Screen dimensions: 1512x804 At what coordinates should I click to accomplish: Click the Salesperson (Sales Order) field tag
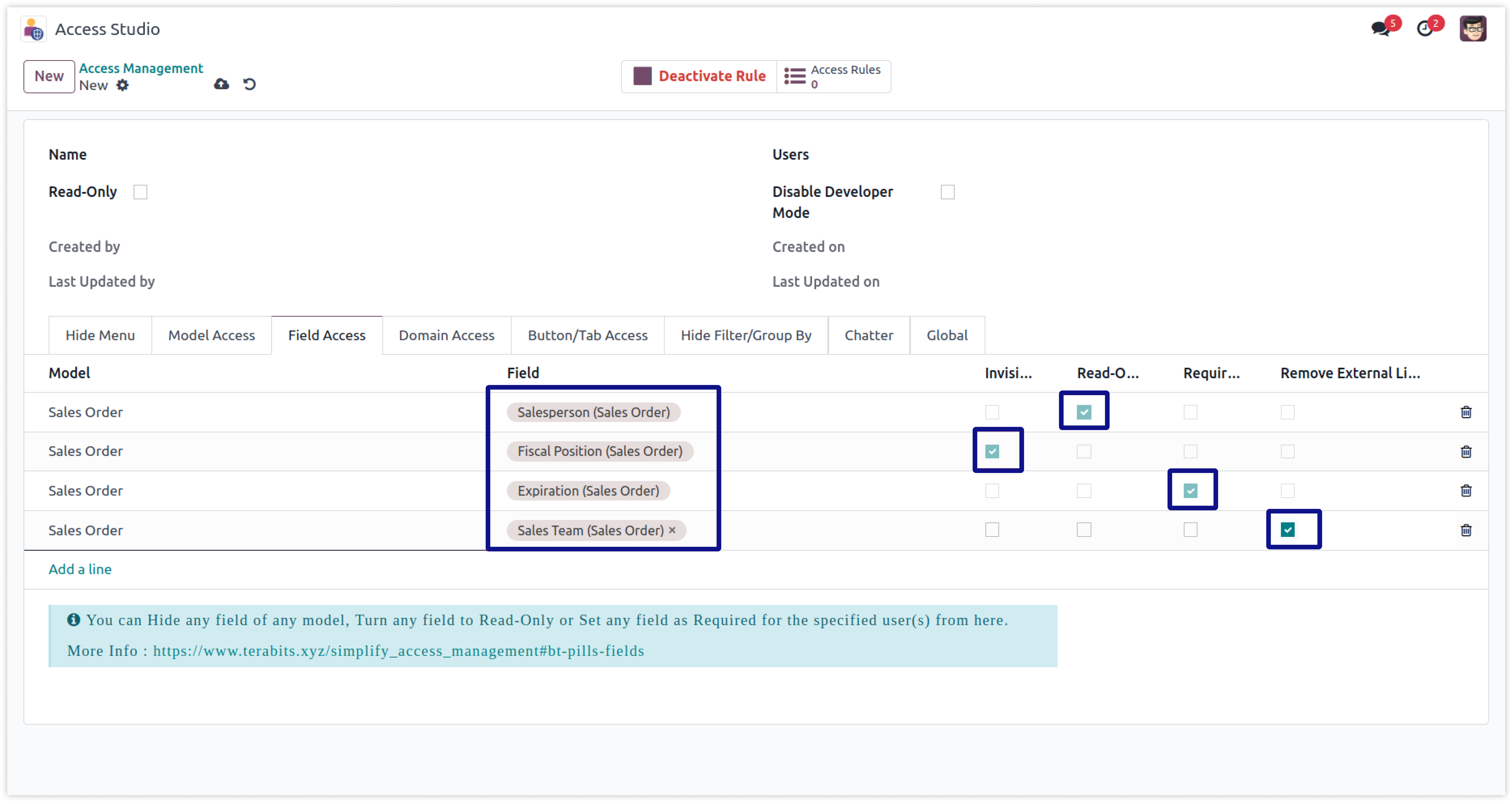click(593, 412)
